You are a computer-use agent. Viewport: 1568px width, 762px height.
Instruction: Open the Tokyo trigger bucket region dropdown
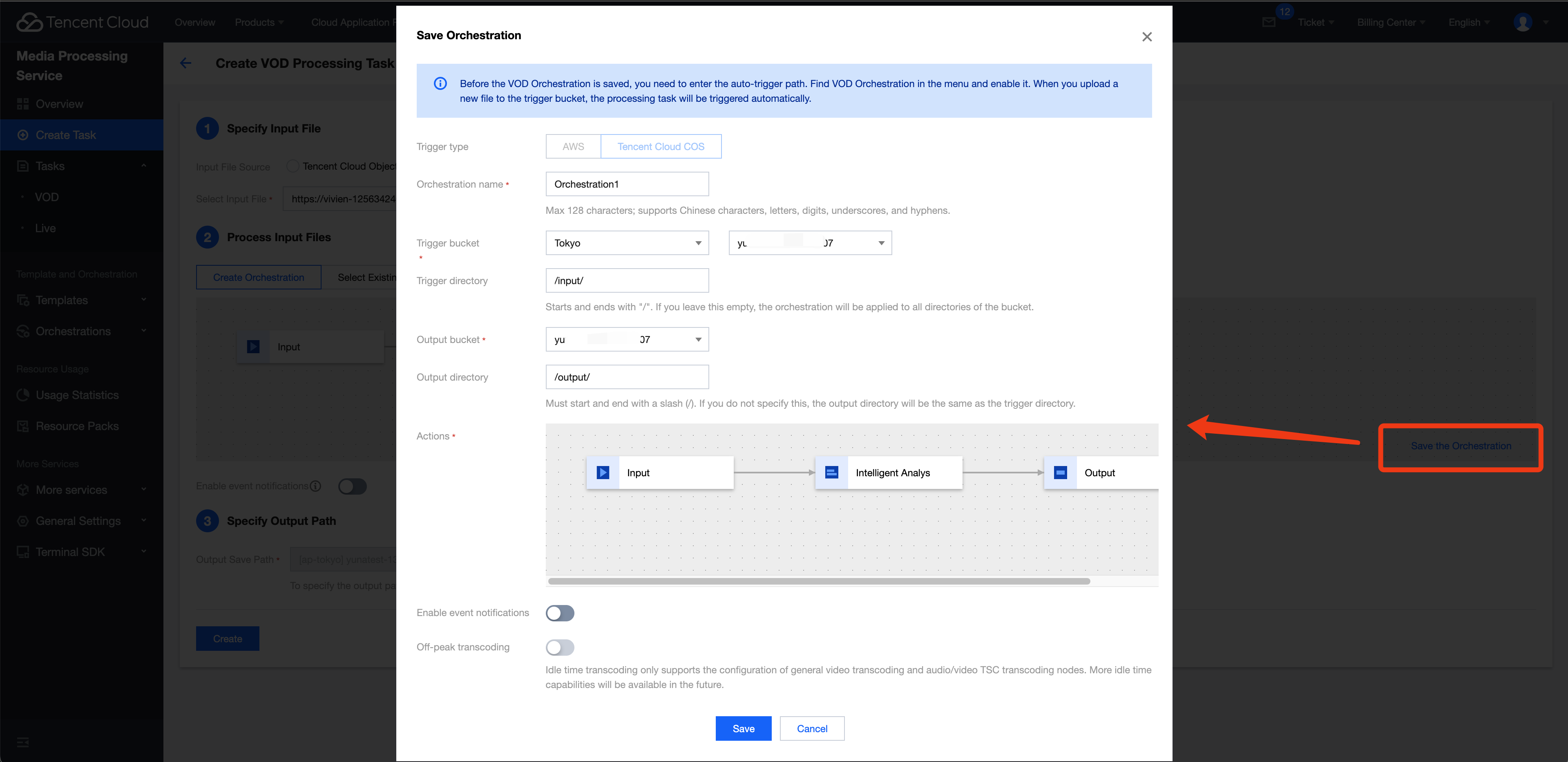627,243
